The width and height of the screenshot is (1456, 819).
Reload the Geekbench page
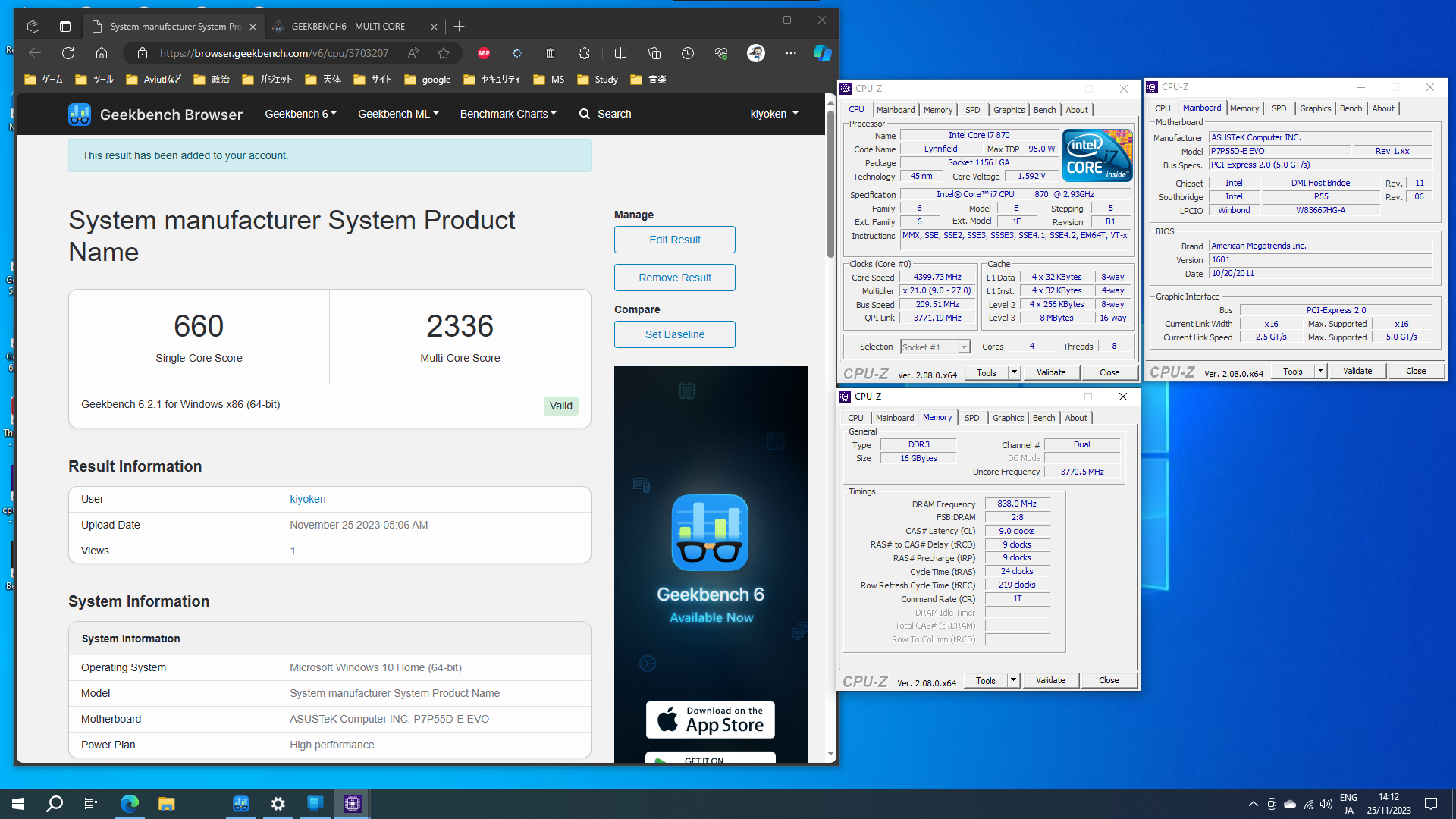pos(68,53)
